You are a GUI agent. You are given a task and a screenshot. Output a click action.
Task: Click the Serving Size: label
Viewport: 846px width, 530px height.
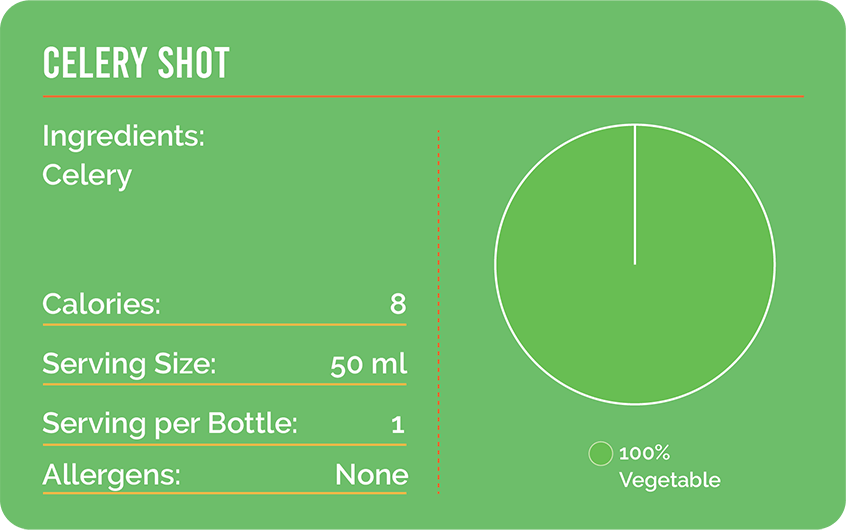point(129,364)
